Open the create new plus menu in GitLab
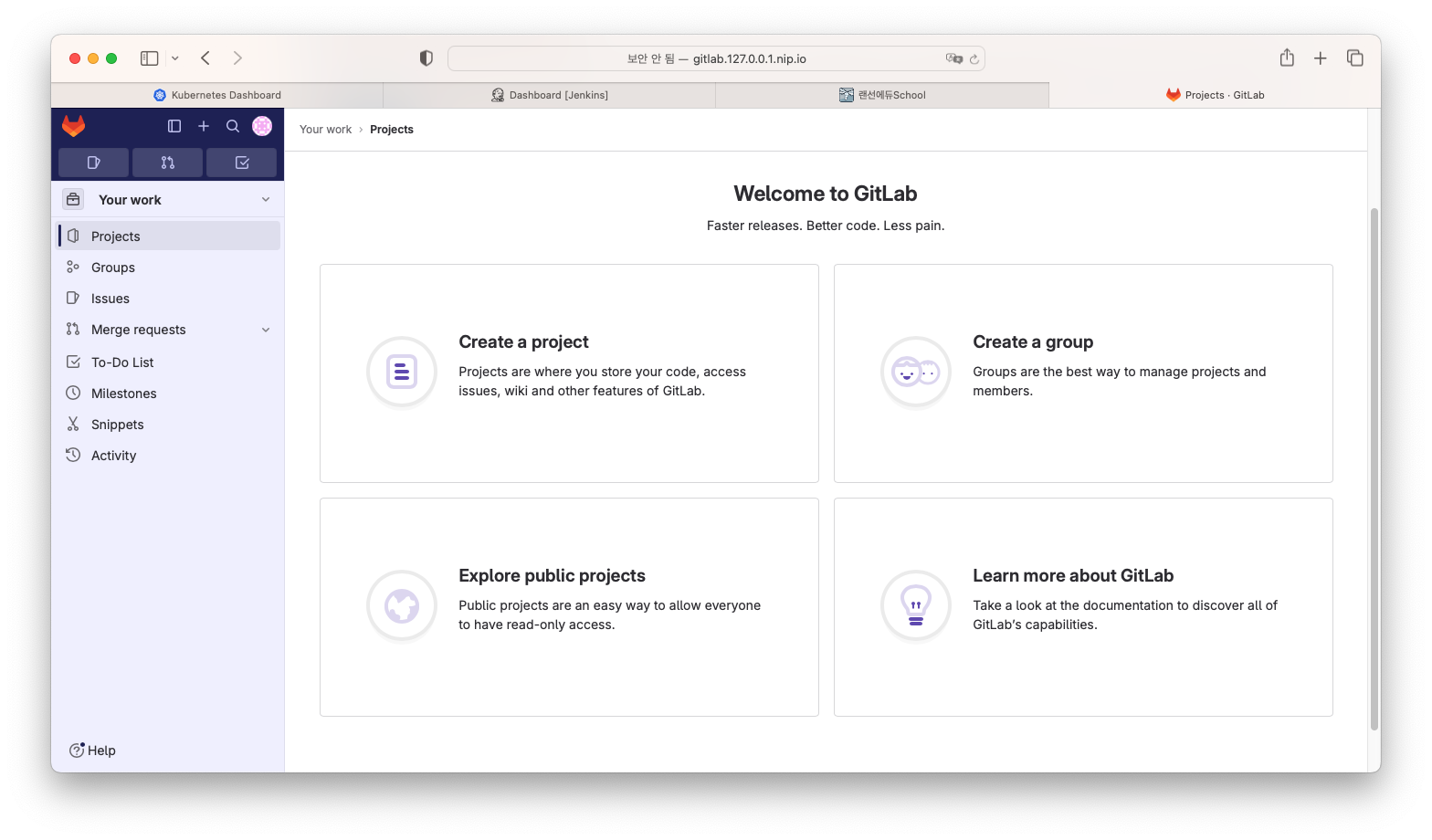The width and height of the screenshot is (1432, 840). pyautogui.click(x=204, y=126)
